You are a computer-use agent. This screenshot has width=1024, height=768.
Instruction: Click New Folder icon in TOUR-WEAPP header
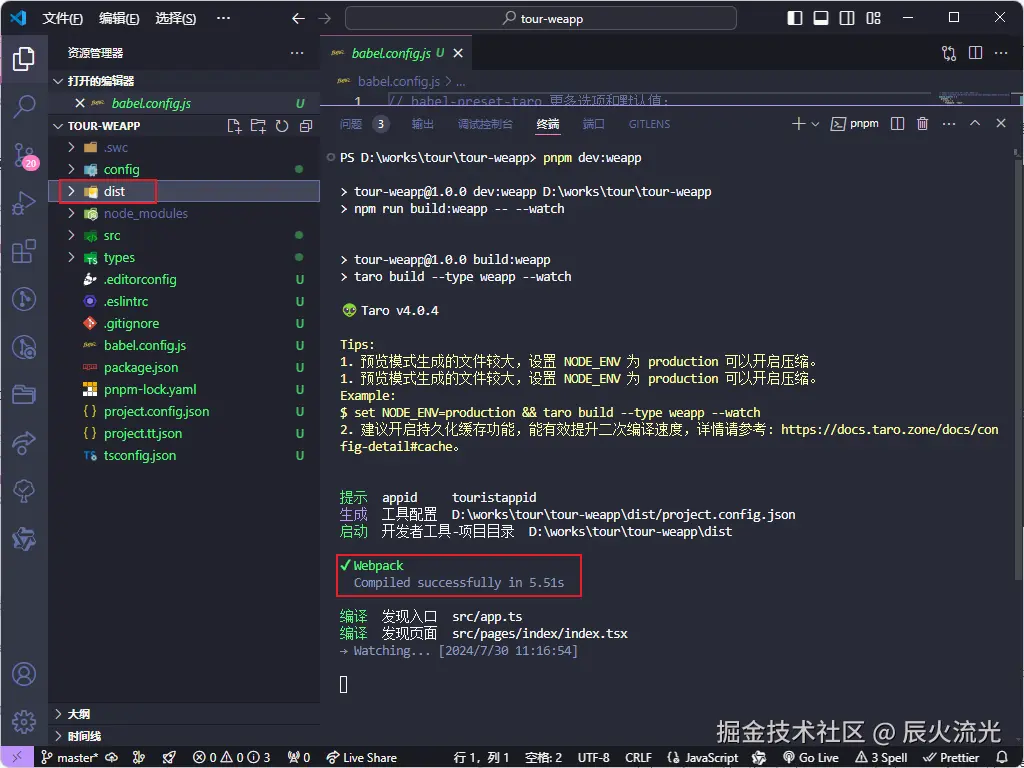point(258,126)
